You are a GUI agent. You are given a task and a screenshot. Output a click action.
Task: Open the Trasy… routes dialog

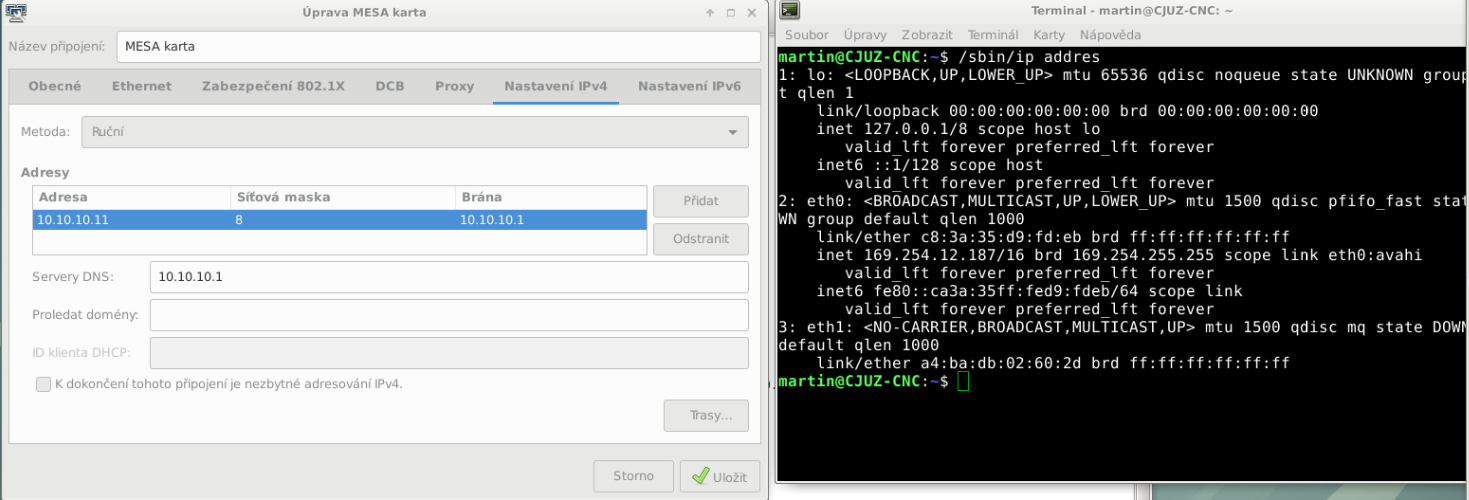(x=705, y=416)
